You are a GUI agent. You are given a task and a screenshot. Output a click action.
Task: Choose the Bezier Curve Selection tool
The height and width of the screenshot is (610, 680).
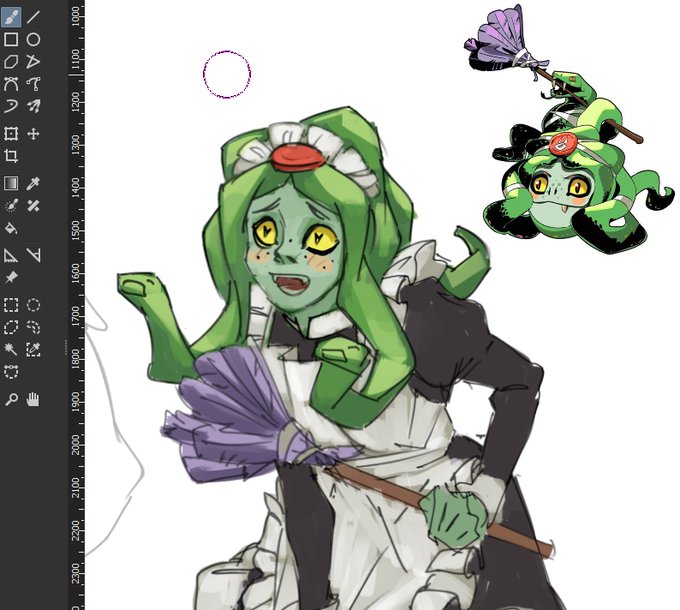[x=11, y=372]
